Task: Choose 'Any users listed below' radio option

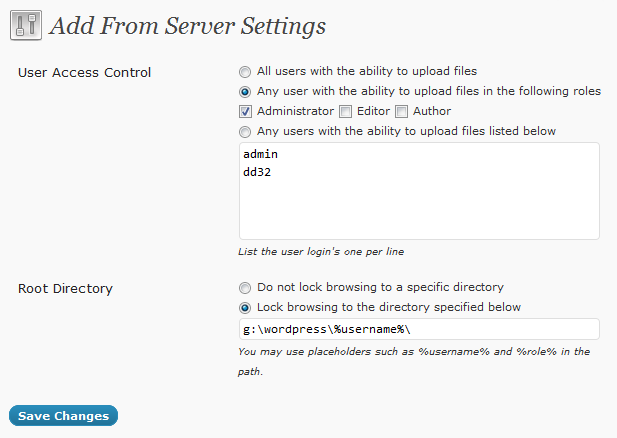Action: pos(245,131)
